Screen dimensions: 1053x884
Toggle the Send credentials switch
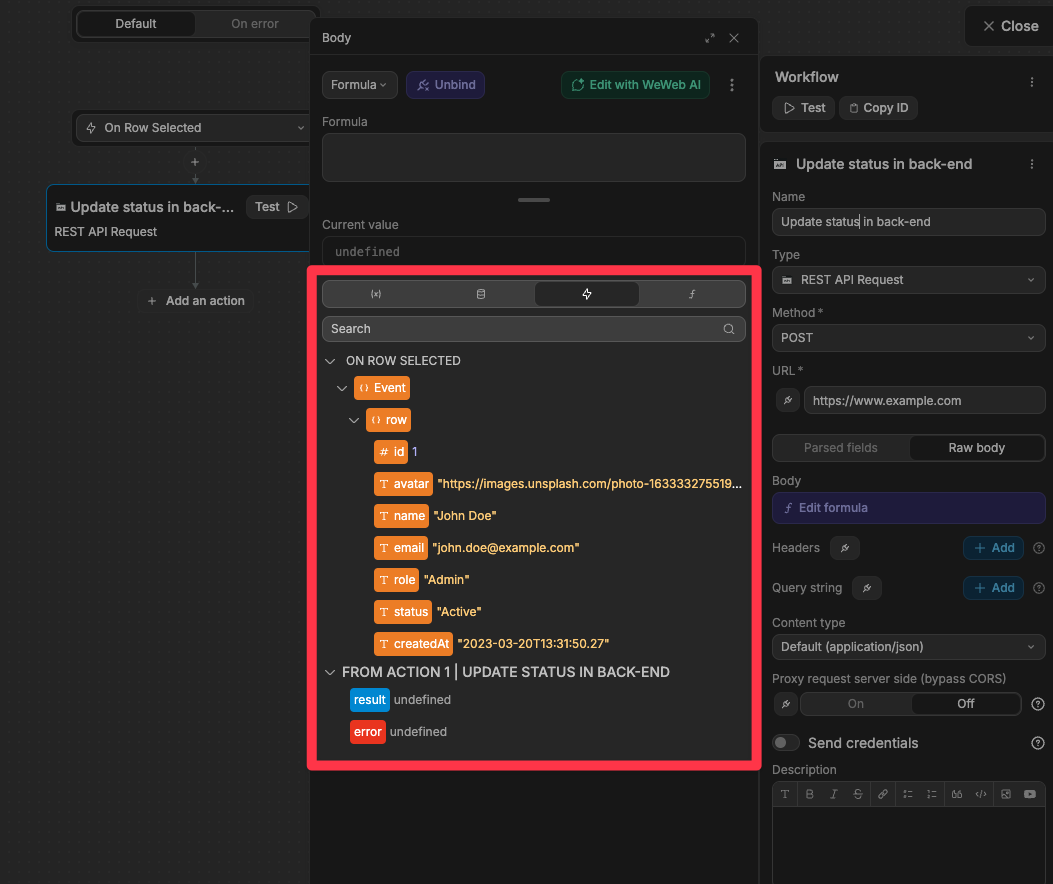pos(787,743)
